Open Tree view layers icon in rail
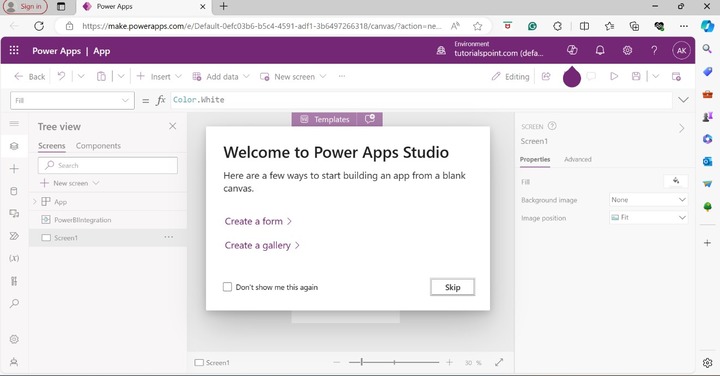This screenshot has height=376, width=720. (14, 146)
